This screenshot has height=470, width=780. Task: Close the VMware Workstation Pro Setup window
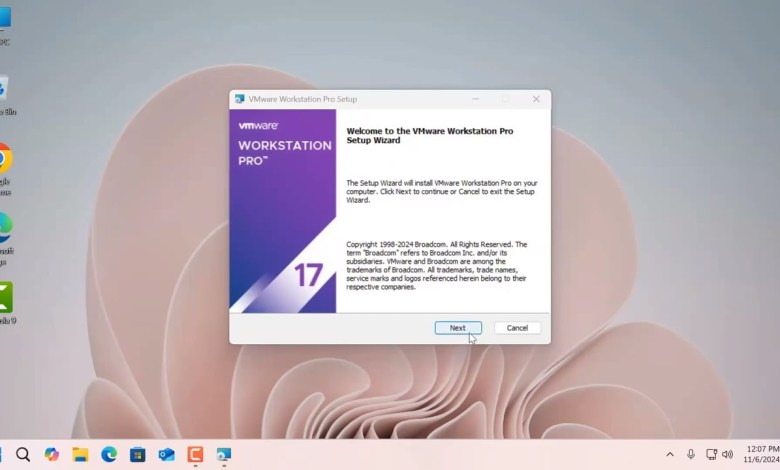pyautogui.click(x=536, y=99)
